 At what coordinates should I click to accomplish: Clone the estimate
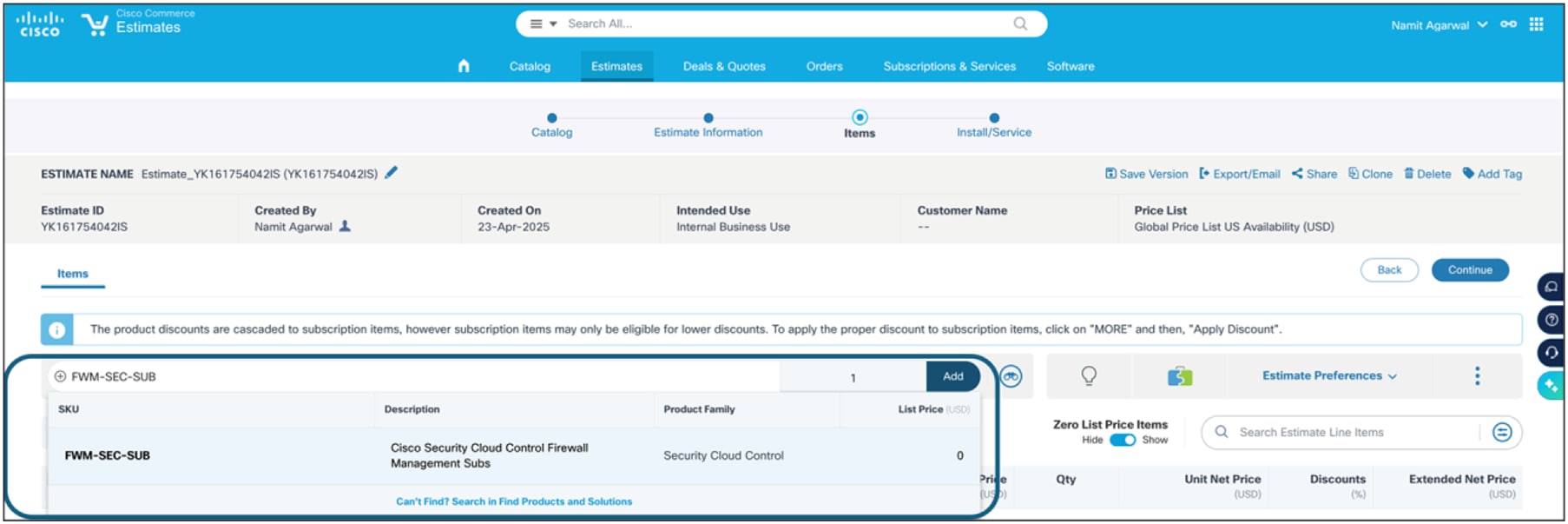[1370, 174]
